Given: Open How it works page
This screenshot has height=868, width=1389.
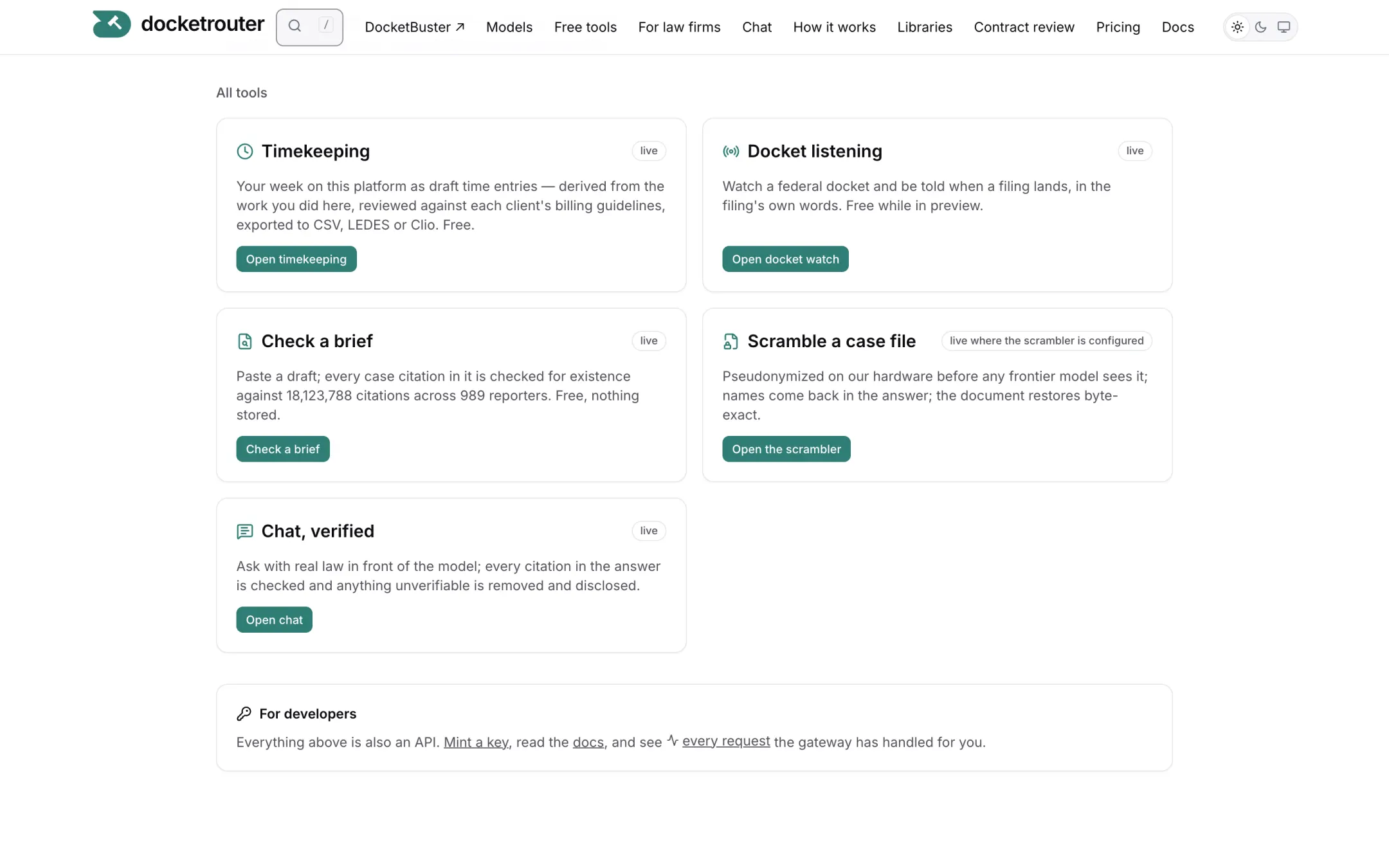Looking at the screenshot, I should click(x=834, y=27).
